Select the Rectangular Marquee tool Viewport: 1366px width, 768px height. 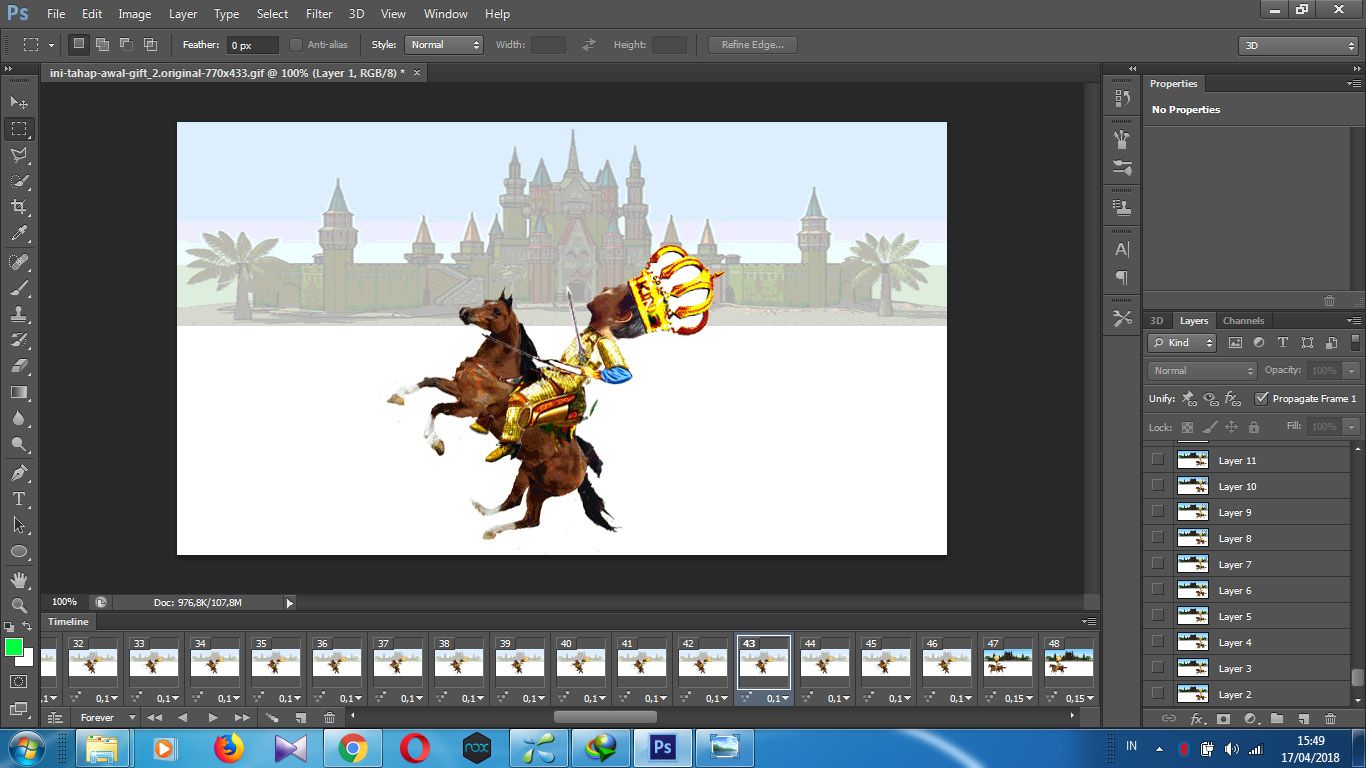pyautogui.click(x=19, y=129)
